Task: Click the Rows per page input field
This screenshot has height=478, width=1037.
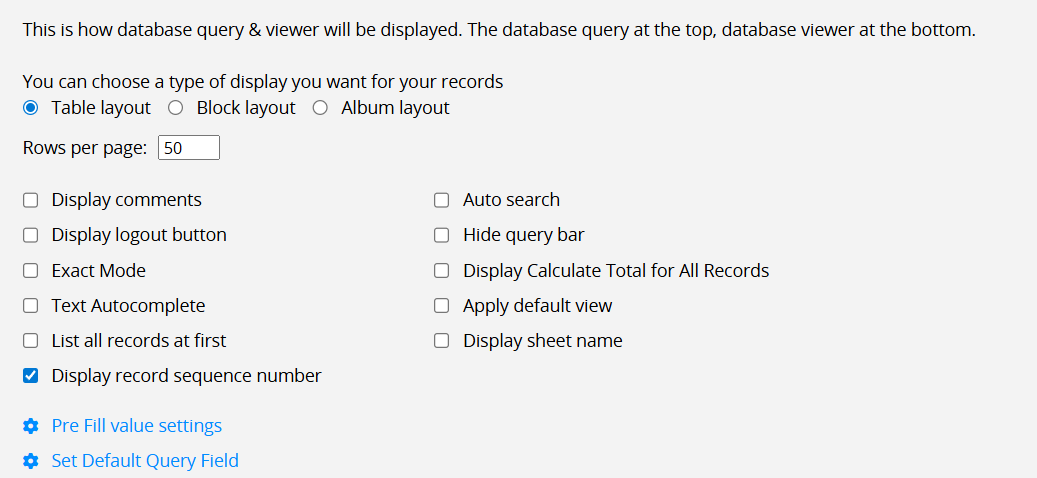Action: [x=188, y=147]
